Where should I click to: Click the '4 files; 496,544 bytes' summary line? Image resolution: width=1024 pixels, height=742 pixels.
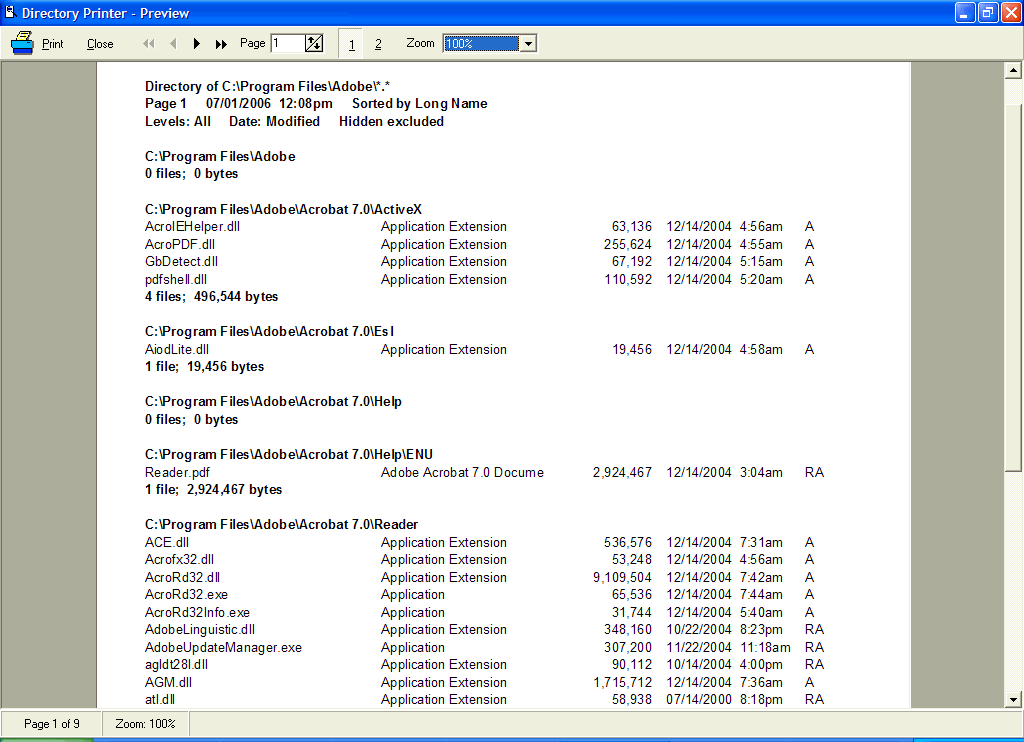(212, 297)
